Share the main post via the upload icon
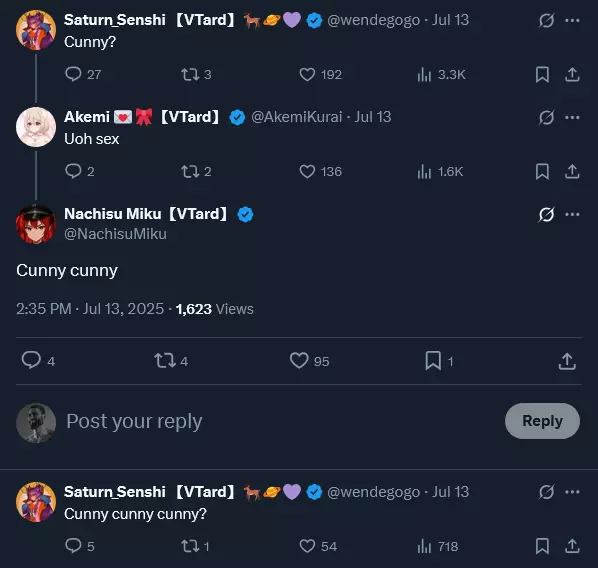Viewport: 598px width, 568px height. pos(567,361)
